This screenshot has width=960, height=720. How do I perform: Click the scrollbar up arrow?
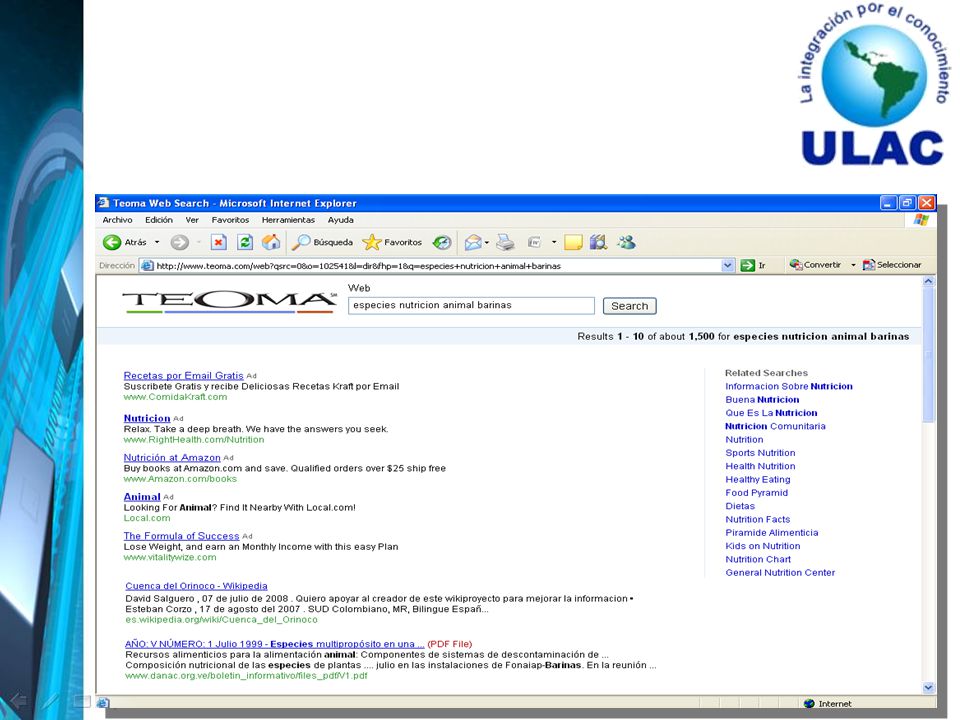pos(928,282)
